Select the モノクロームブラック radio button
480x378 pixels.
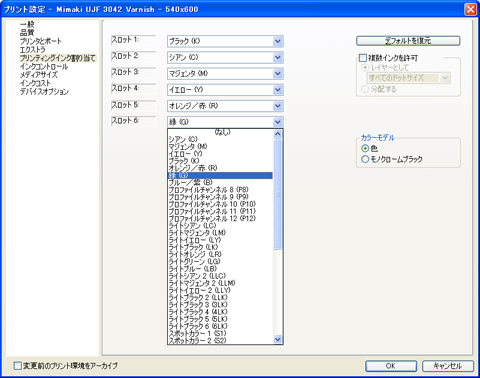point(365,159)
